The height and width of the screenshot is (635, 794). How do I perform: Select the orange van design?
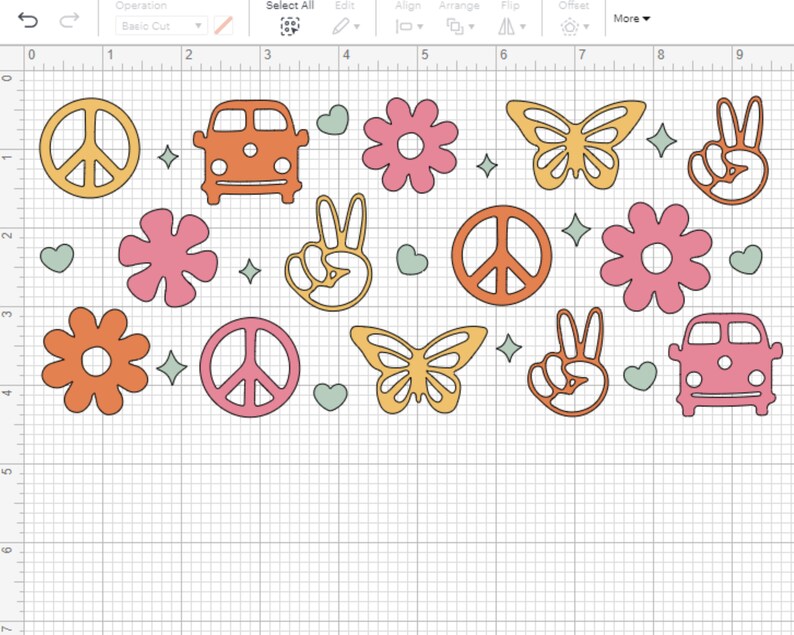(x=251, y=151)
